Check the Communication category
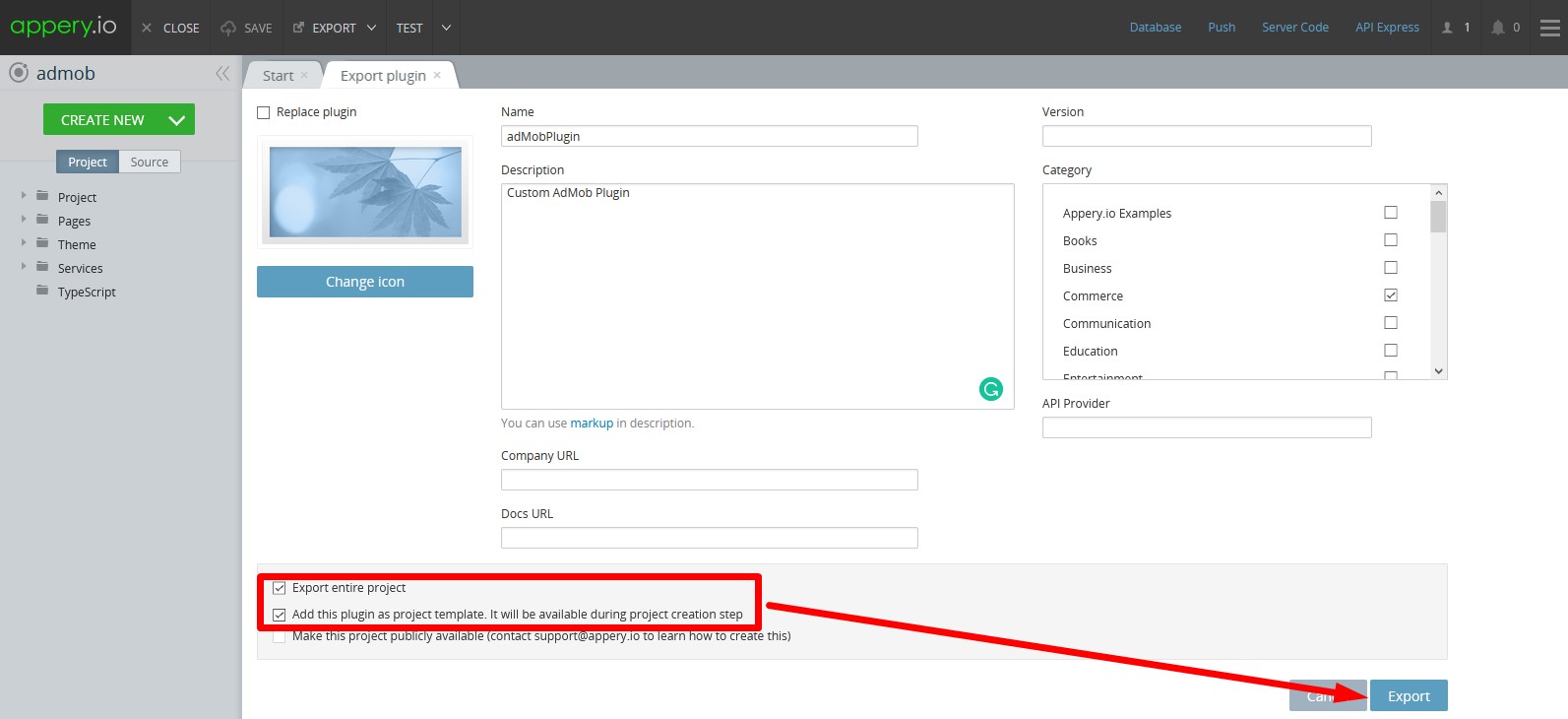Screen dimensions: 1568x719 [x=1391, y=323]
